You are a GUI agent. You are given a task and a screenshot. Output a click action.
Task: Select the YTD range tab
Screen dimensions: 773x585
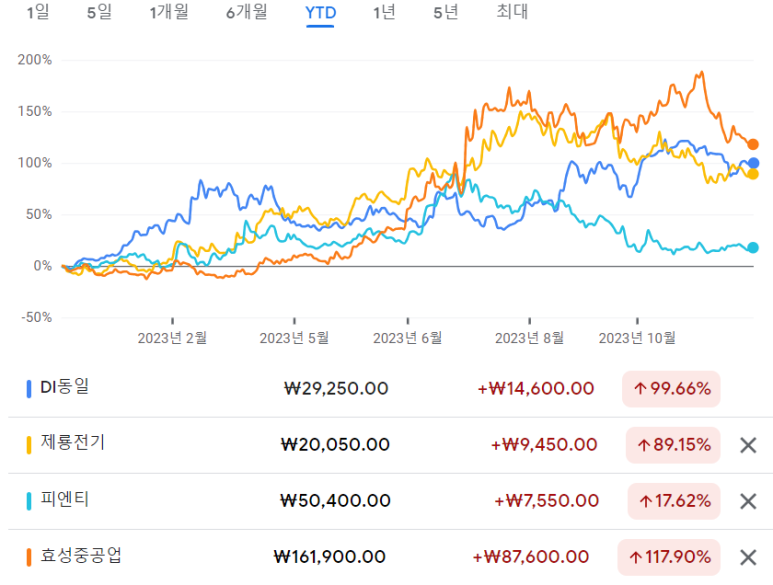tap(320, 13)
